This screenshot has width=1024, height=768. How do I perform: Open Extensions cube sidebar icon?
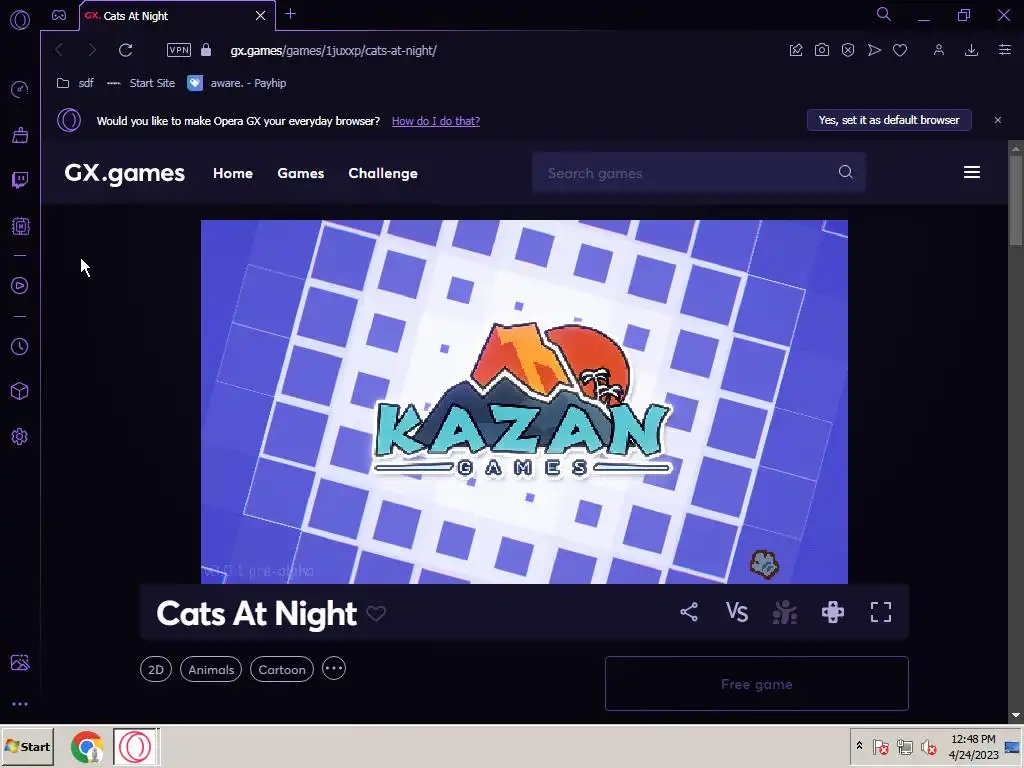pyautogui.click(x=20, y=391)
